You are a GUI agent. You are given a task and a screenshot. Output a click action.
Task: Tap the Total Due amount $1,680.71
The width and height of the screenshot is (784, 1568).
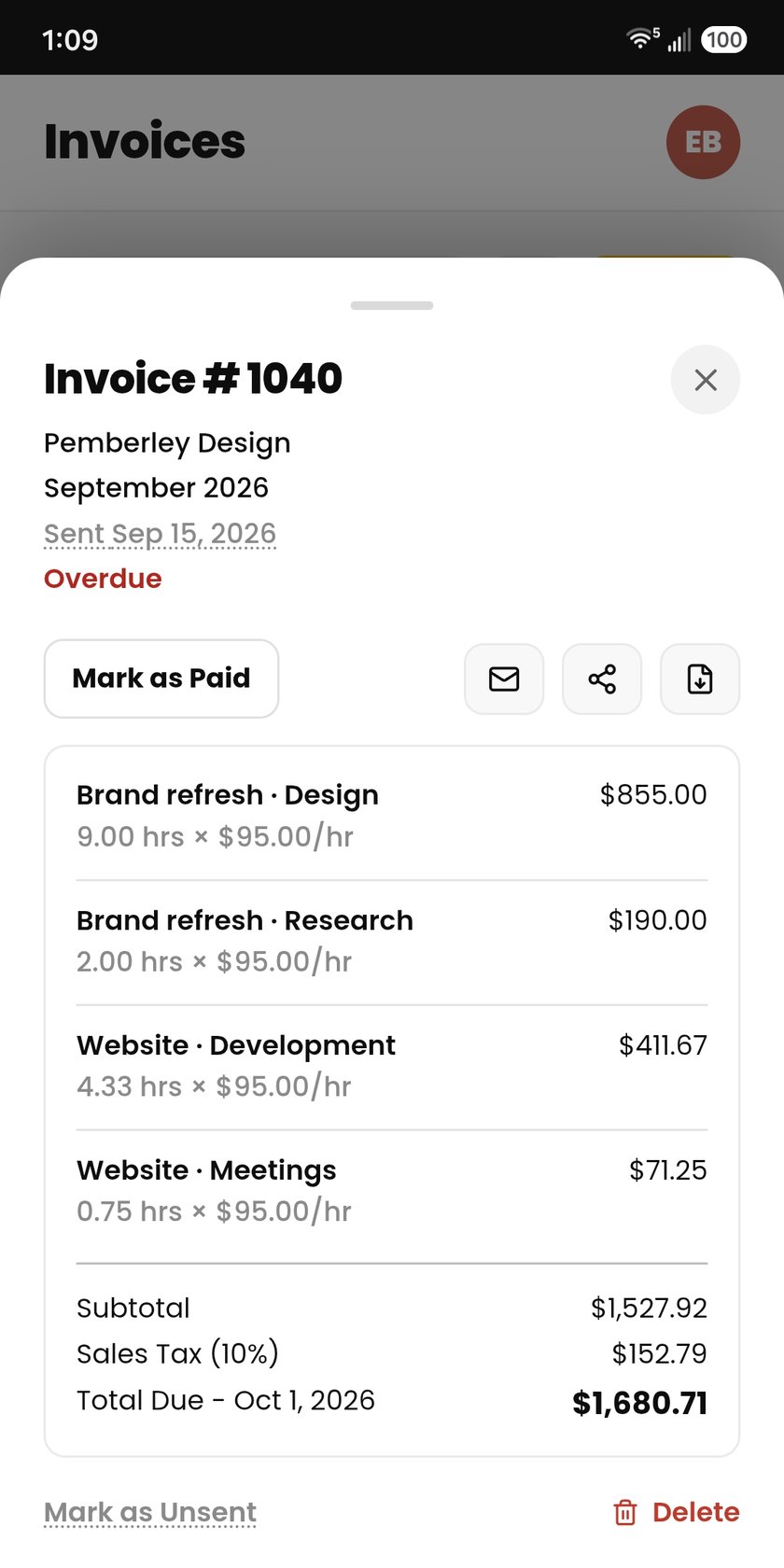tap(639, 1403)
